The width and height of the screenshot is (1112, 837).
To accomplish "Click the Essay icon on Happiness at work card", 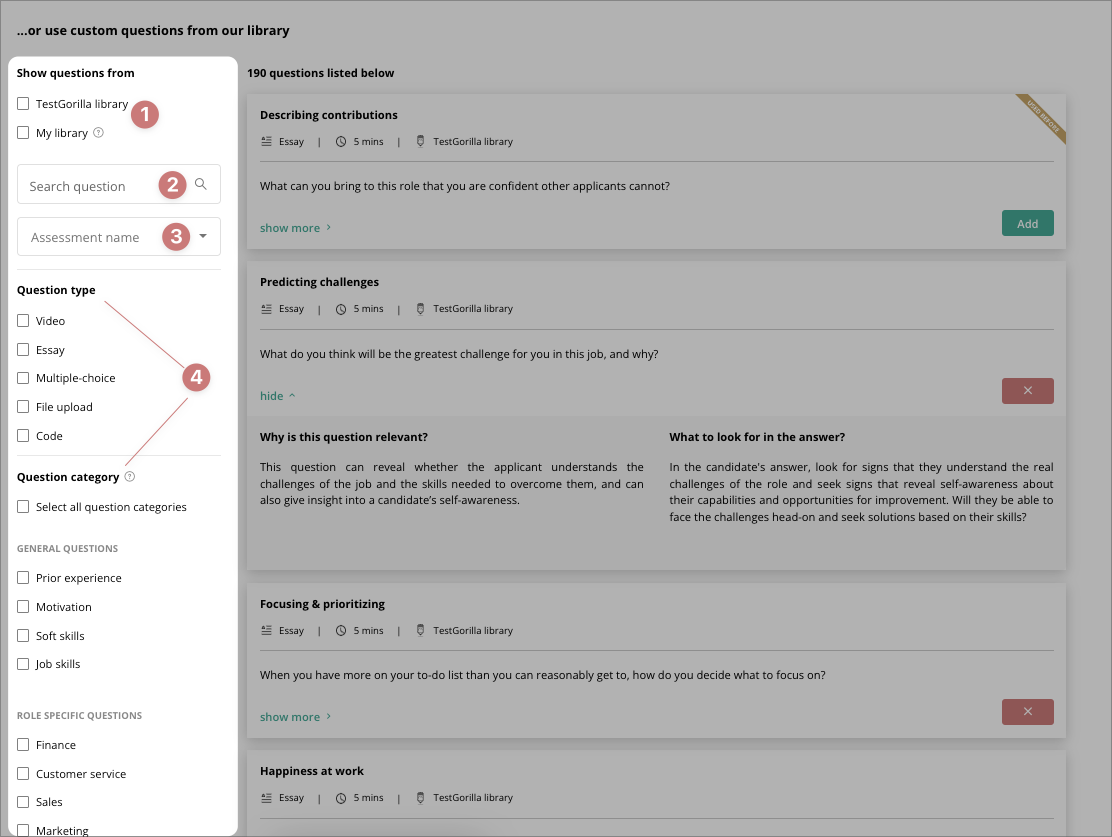I will tap(265, 797).
